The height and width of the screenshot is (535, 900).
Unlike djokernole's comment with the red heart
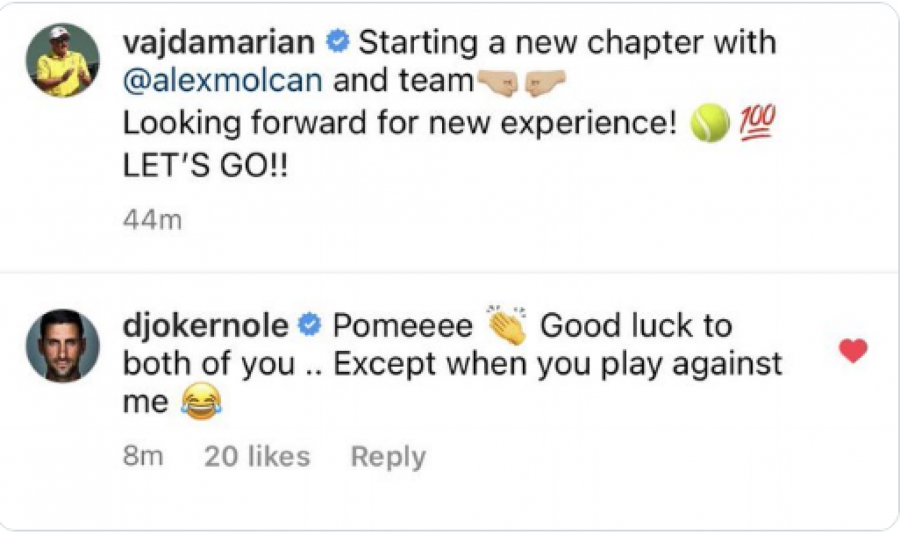853,350
